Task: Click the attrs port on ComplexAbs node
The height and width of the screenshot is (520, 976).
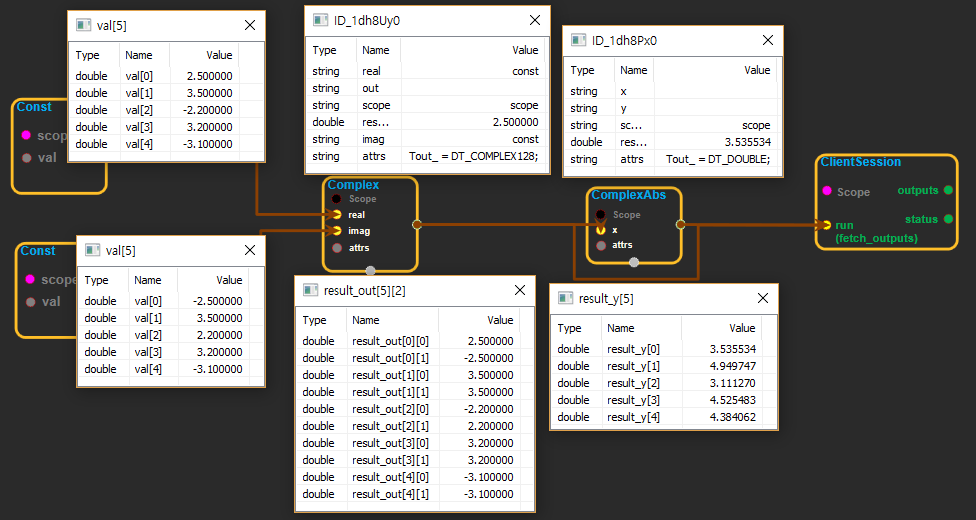Action: (600, 244)
